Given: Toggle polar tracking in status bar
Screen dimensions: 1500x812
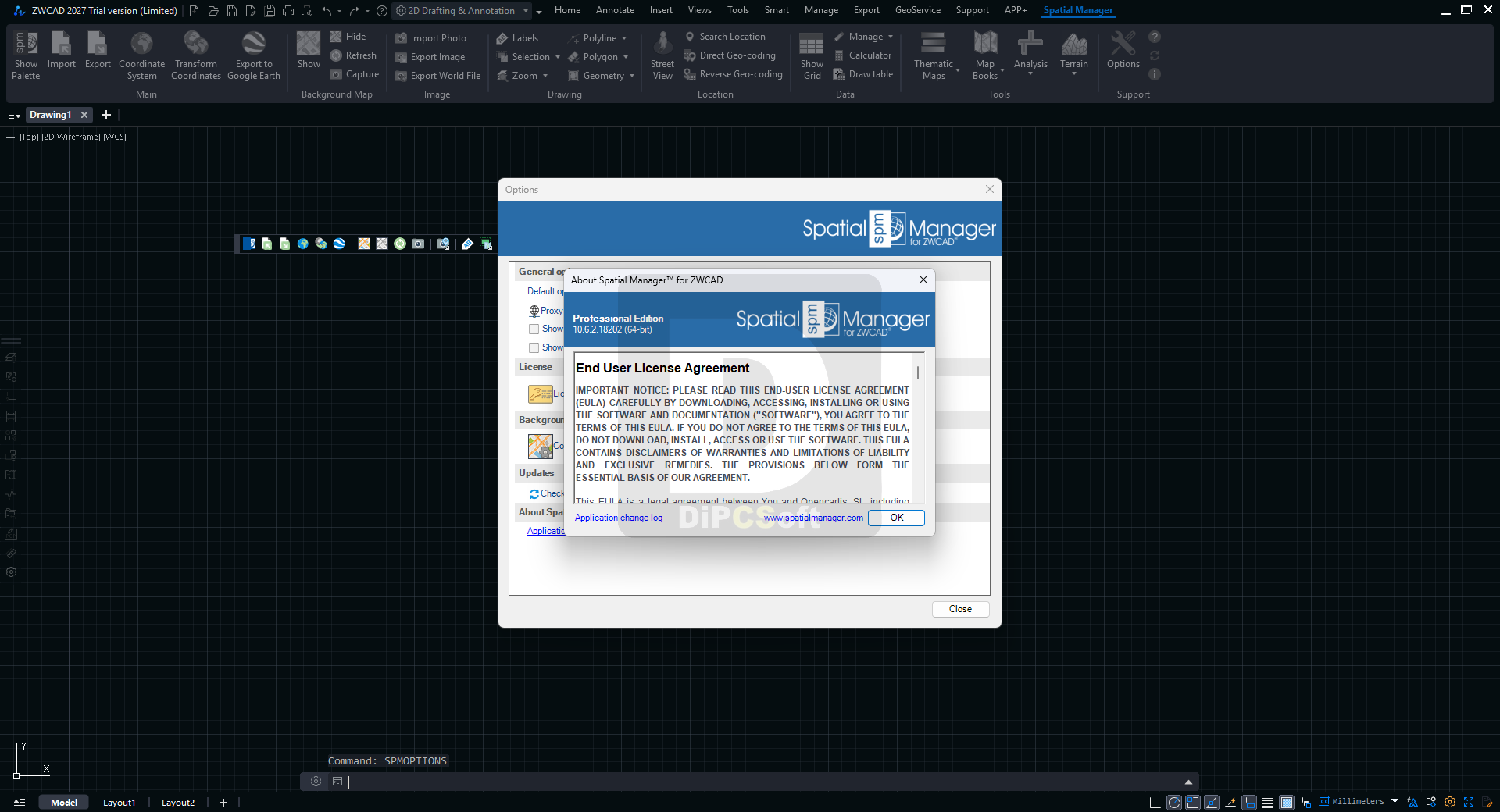Looking at the screenshot, I should (1174, 802).
